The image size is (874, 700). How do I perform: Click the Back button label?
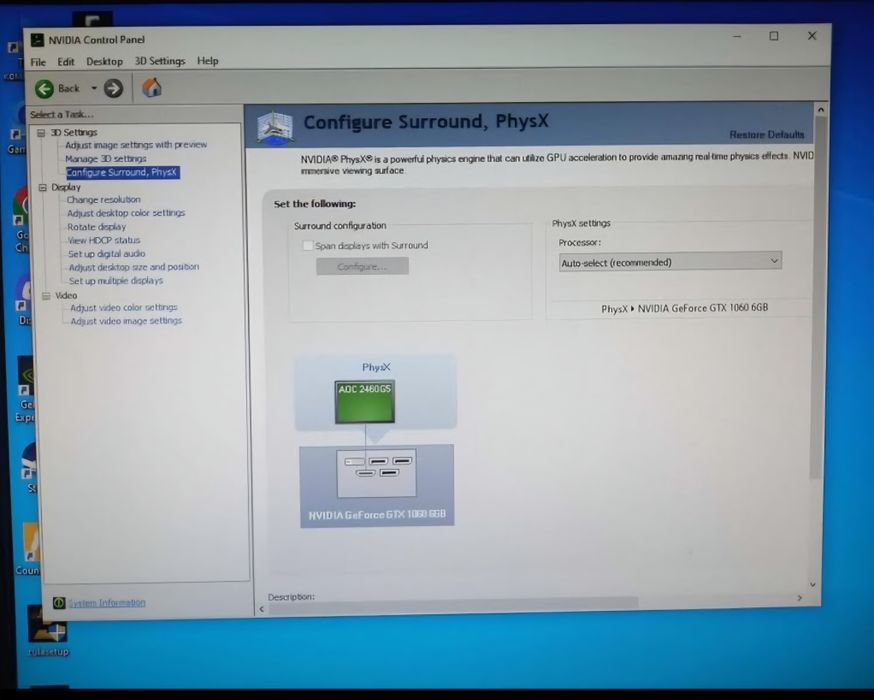pyautogui.click(x=69, y=89)
